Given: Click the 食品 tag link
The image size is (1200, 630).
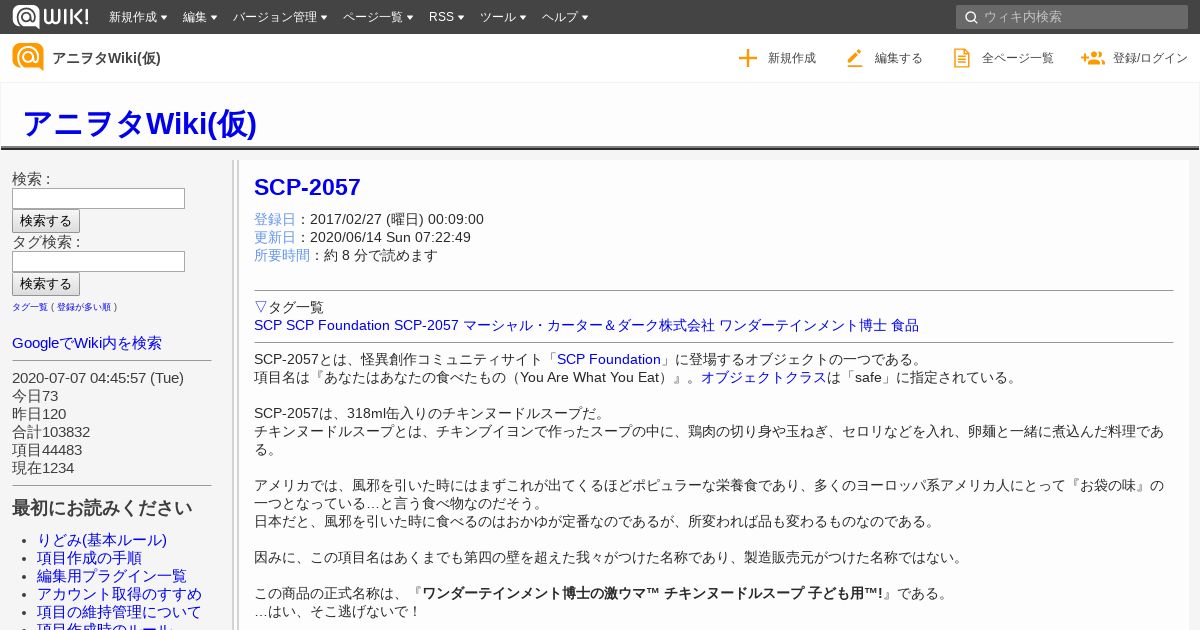Looking at the screenshot, I should pyautogui.click(x=905, y=325).
